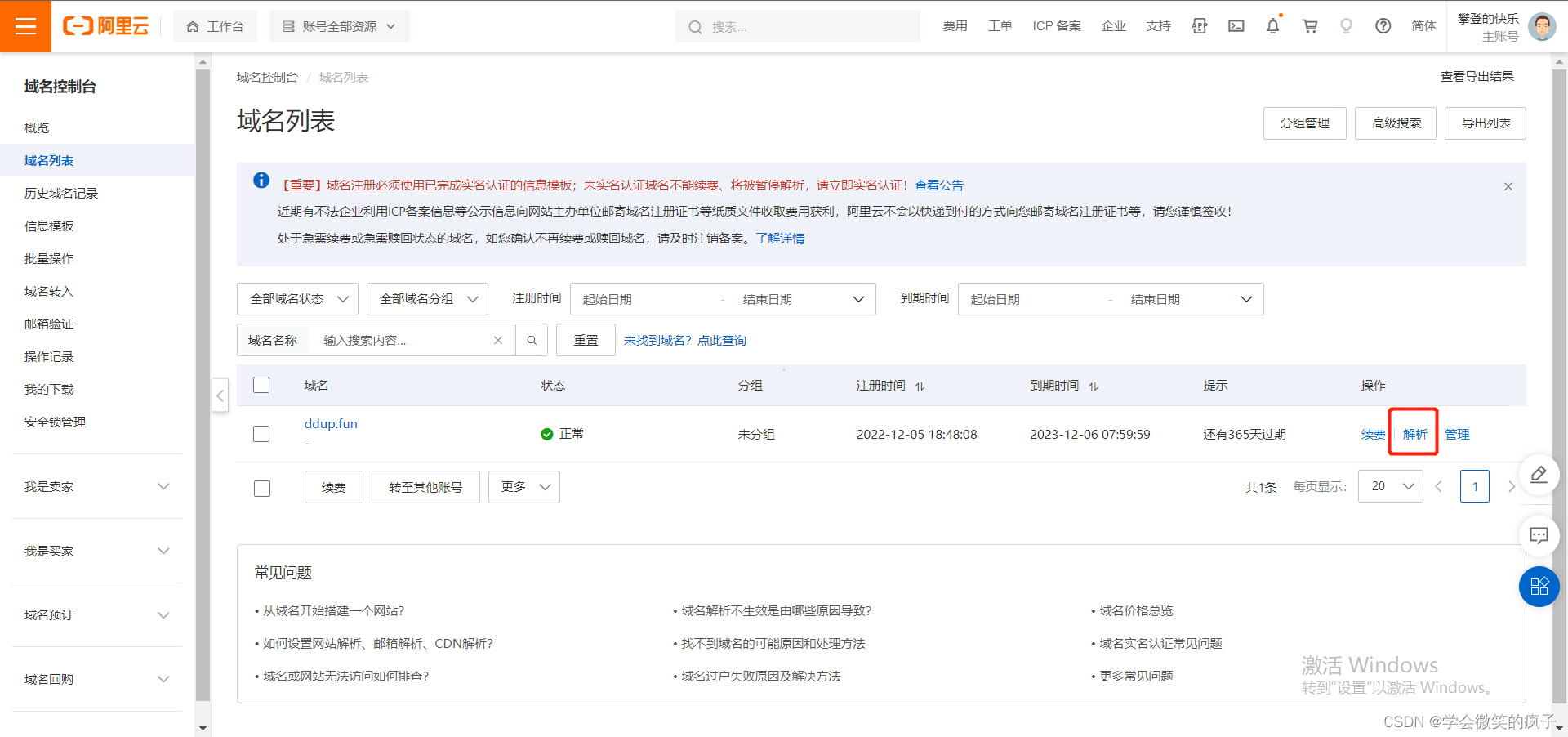Viewport: 1568px width, 737px height.
Task: Click 分组管理 button
Action: tap(1305, 123)
